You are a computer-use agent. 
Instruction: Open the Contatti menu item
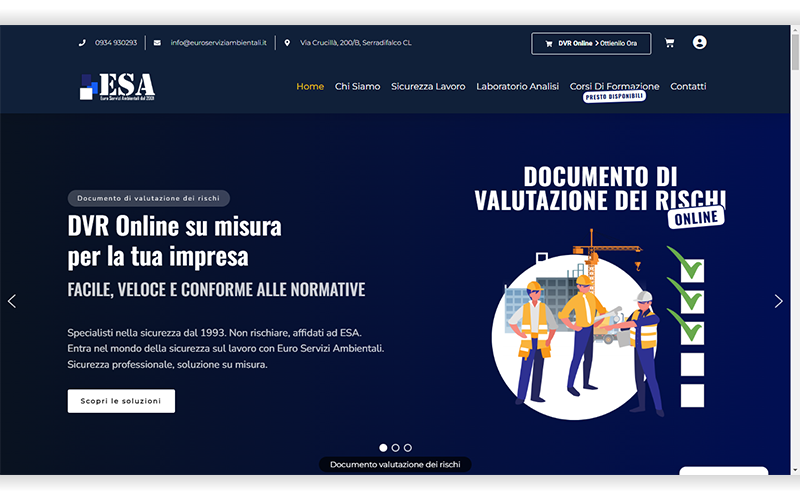point(688,87)
